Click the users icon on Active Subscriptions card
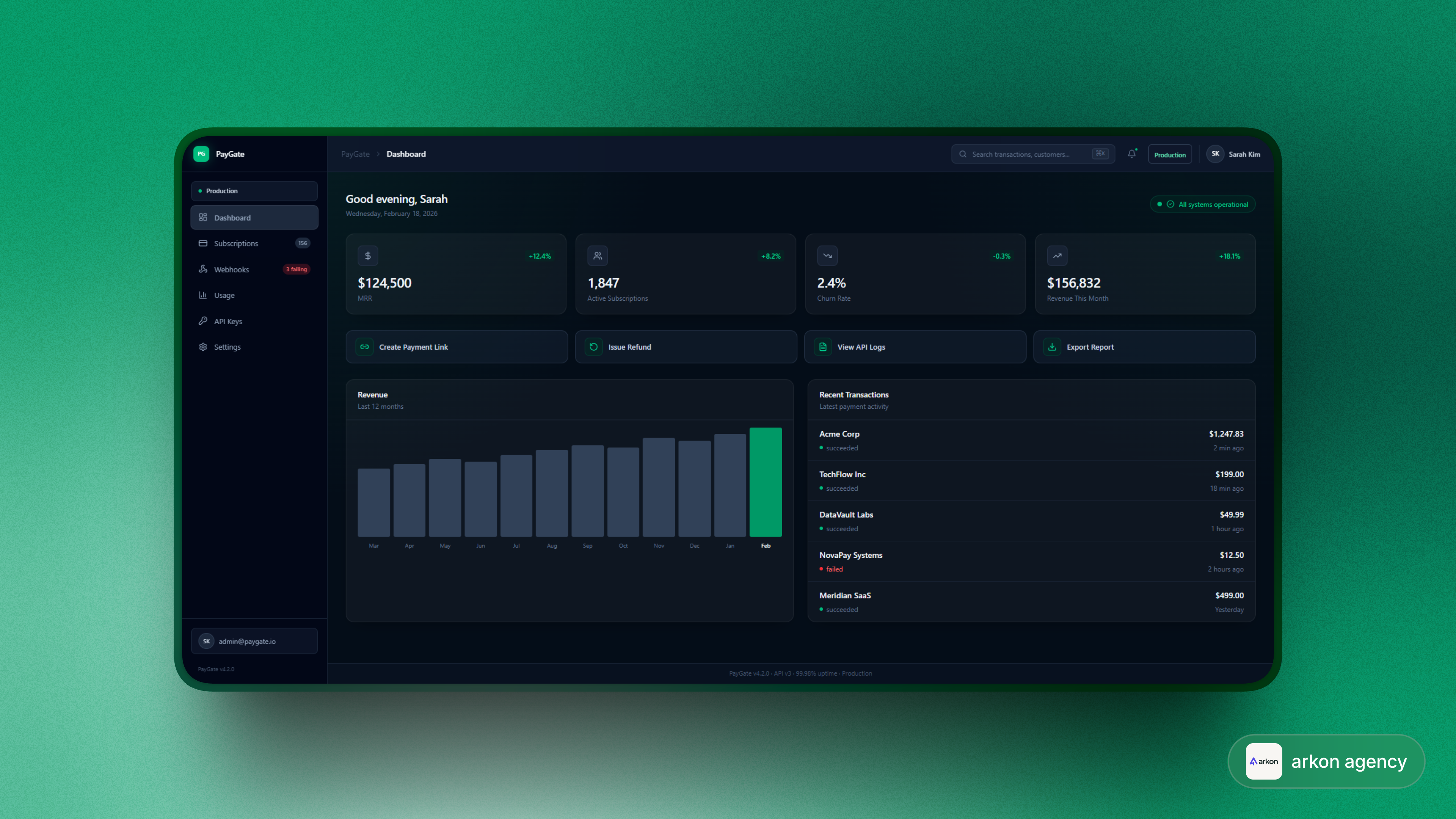Viewport: 1456px width, 819px height. coord(598,256)
